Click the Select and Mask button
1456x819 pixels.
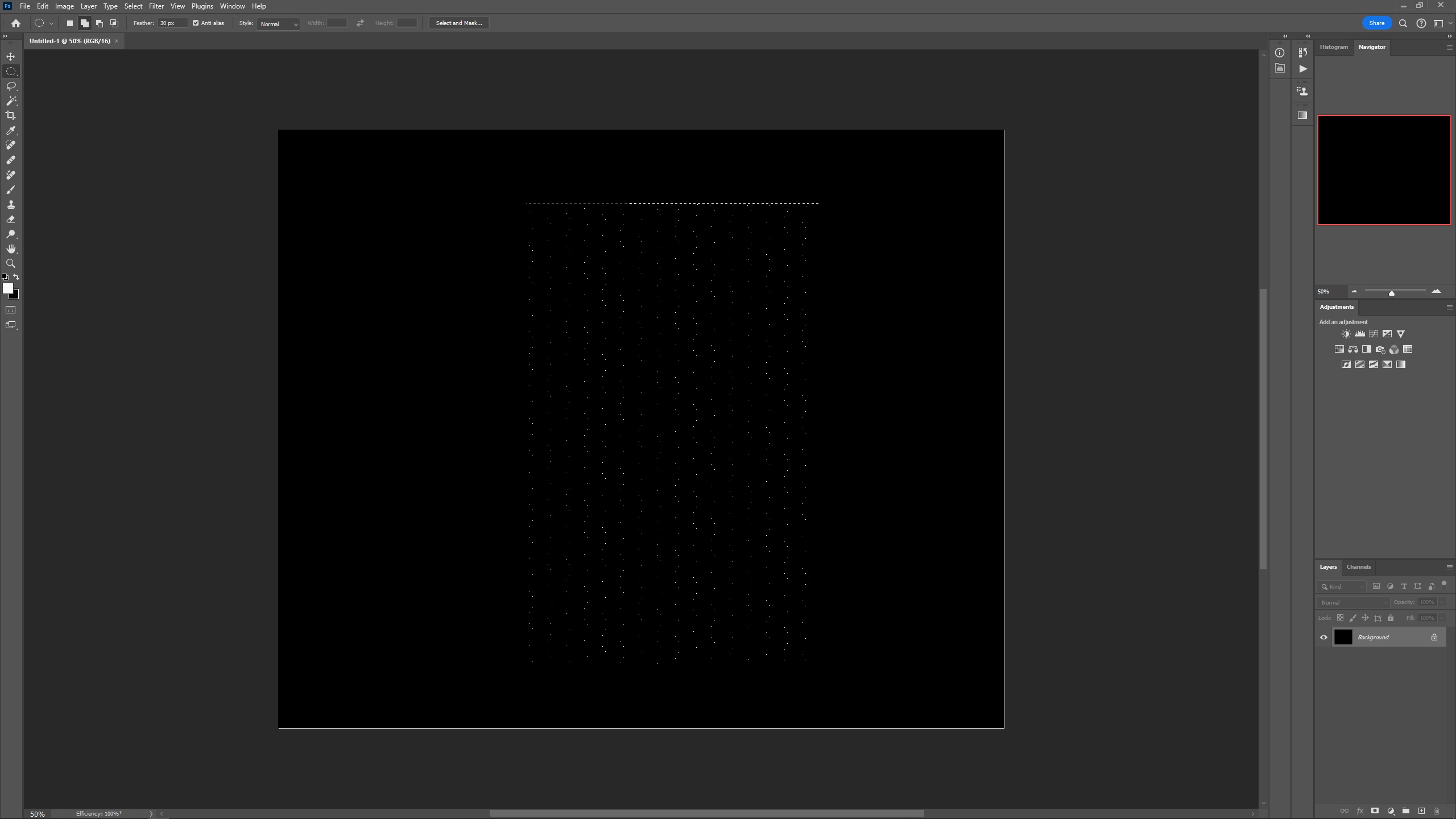pyautogui.click(x=458, y=23)
